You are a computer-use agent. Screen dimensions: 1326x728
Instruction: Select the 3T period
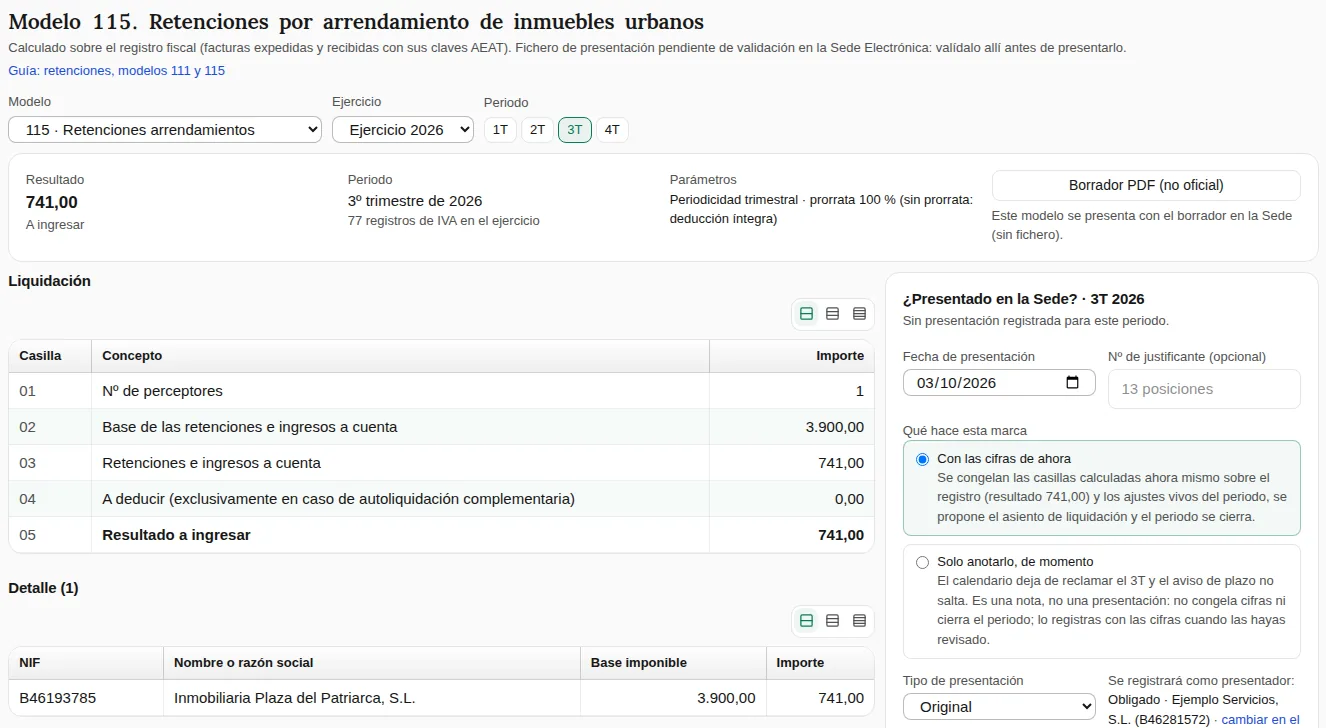pyautogui.click(x=575, y=130)
